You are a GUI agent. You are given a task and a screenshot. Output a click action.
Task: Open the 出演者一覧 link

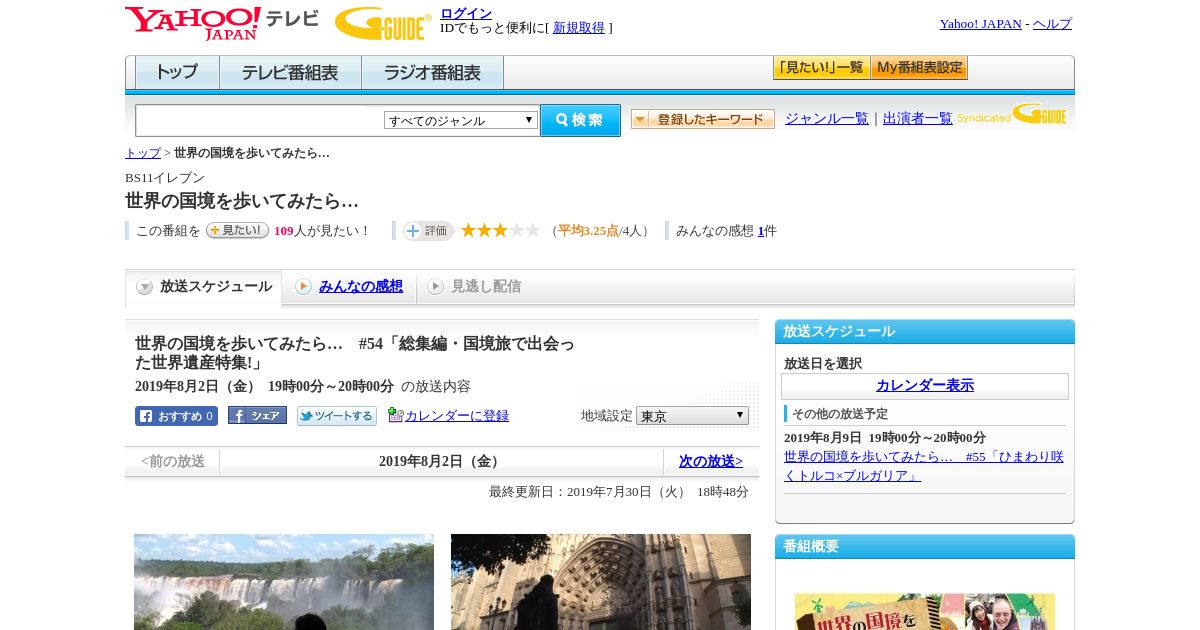918,118
